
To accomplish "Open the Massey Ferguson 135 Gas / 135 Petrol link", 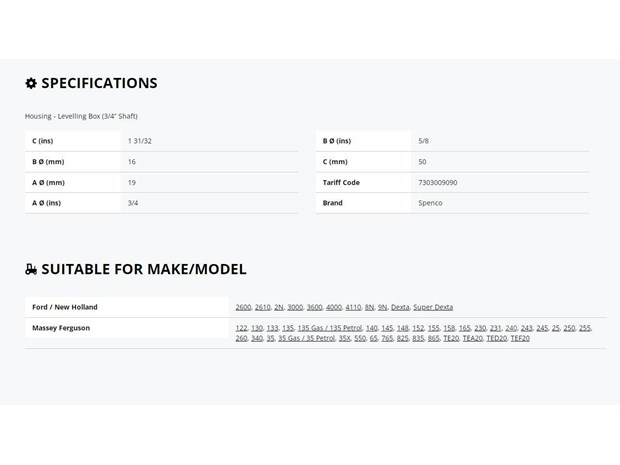I will pyautogui.click(x=330, y=328).
